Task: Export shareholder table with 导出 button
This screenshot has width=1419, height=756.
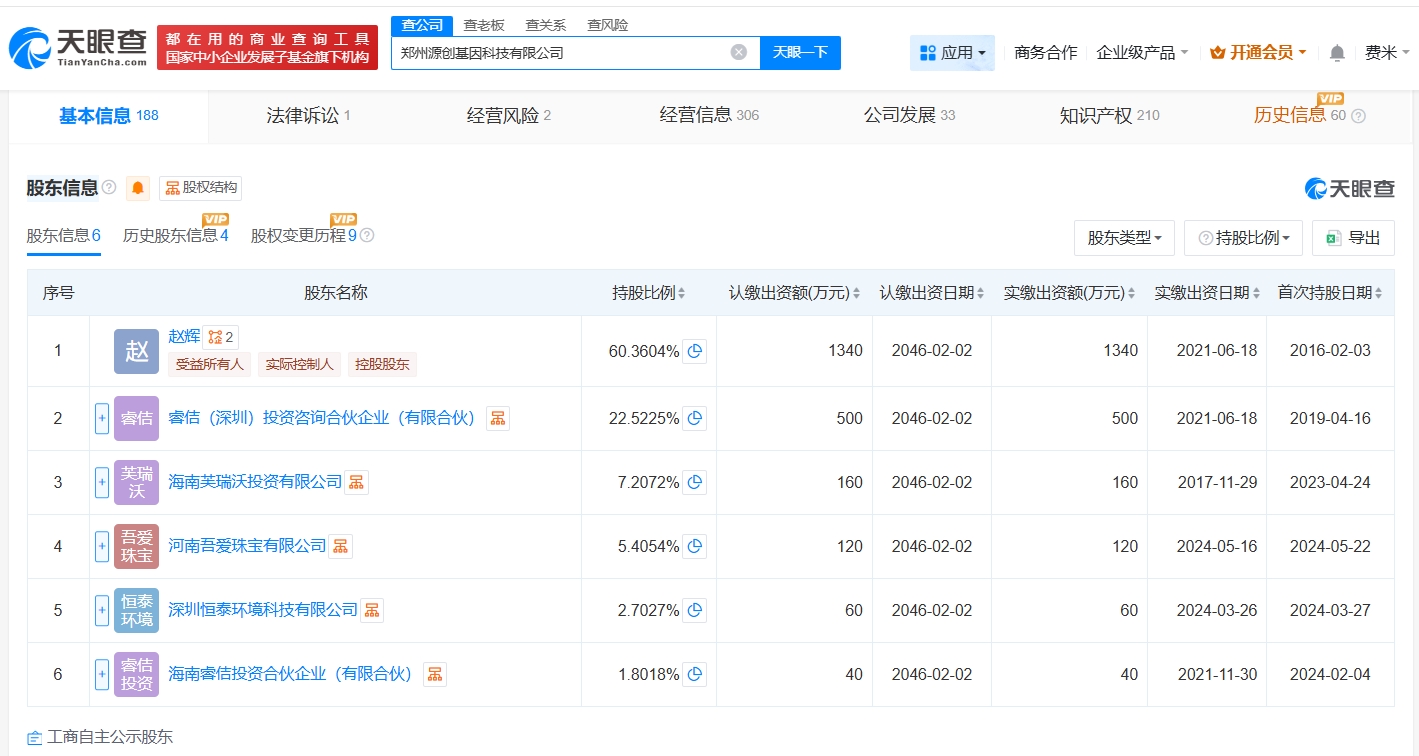Action: (1353, 238)
